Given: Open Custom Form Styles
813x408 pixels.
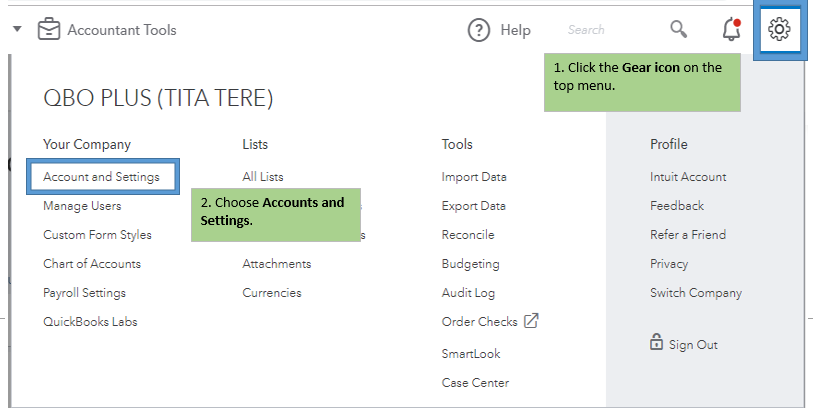Looking at the screenshot, I should pos(97,235).
